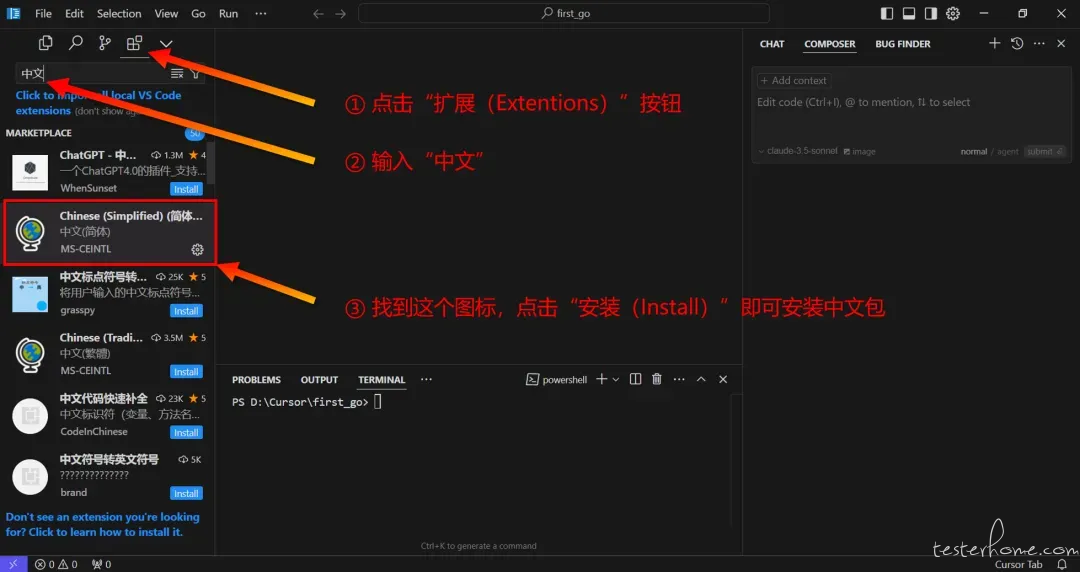Toggle primary side bar layout icon

click(887, 13)
